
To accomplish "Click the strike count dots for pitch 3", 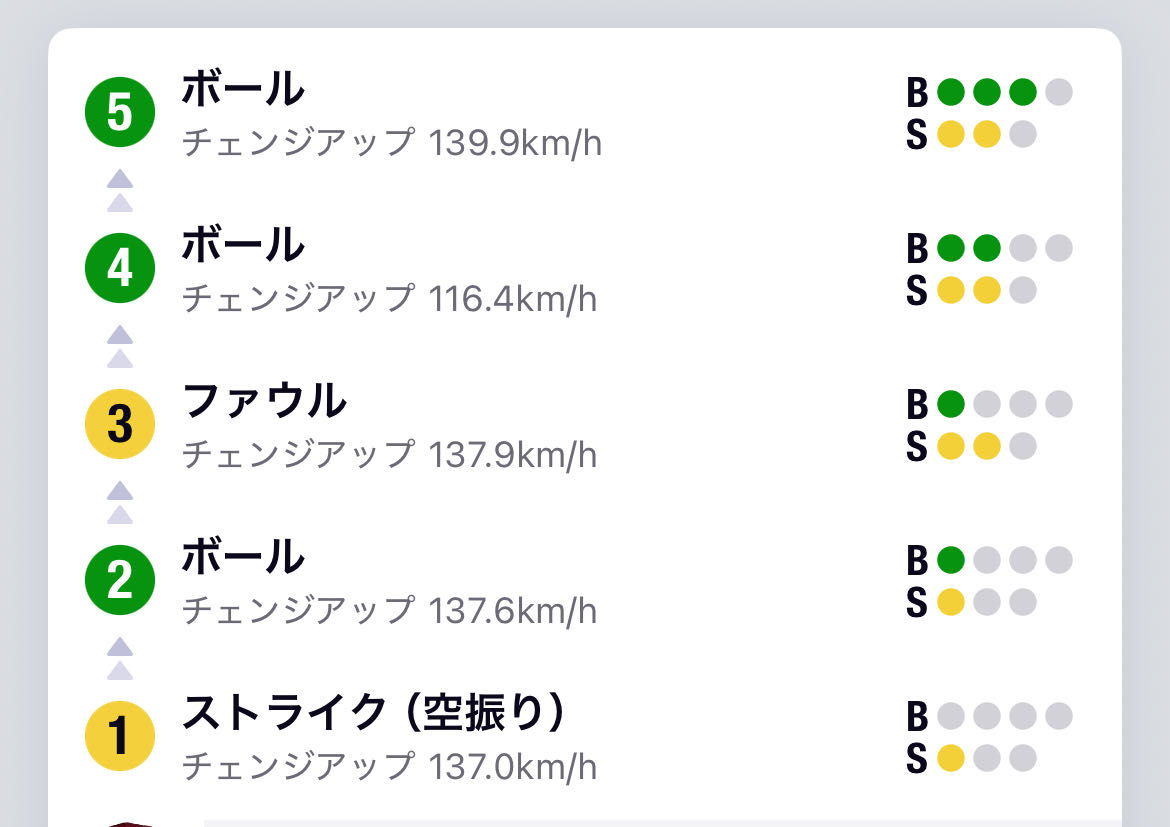I will point(986,446).
